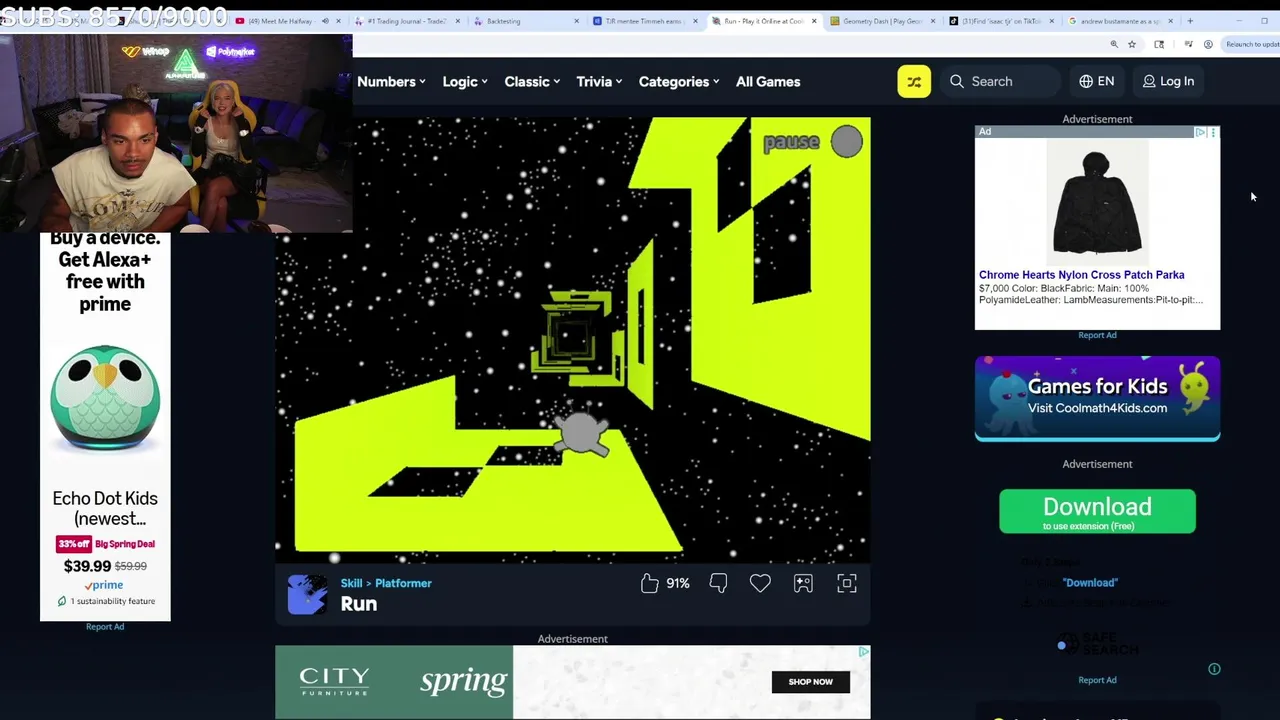Open the browser profile icon
The width and height of the screenshot is (1280, 720).
tap(1208, 44)
